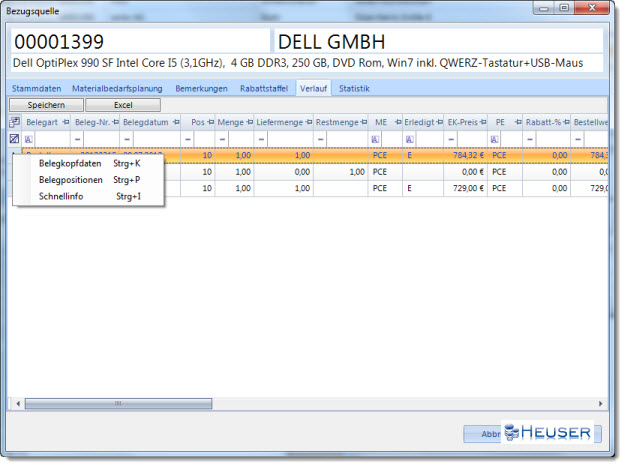The height and width of the screenshot is (467, 625).
Task: Open filter operator for Beleg-Nr. column
Action: (x=77, y=139)
